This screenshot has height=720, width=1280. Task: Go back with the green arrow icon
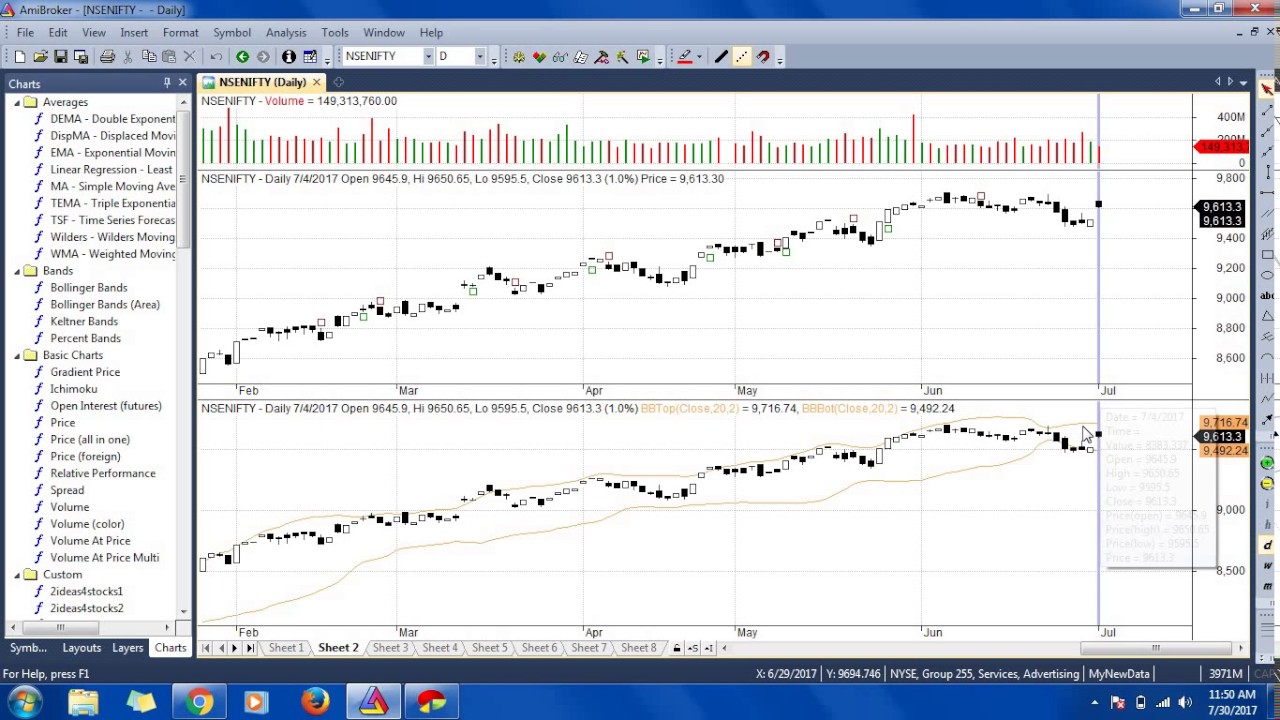[242, 57]
